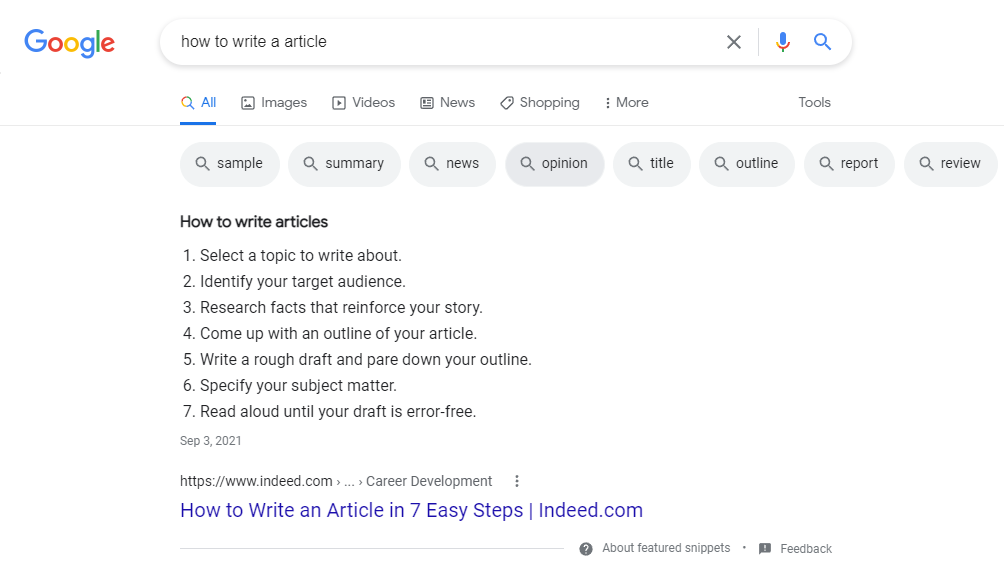
Task: Click the Sep 3, 2021 date text
Action: click(211, 441)
